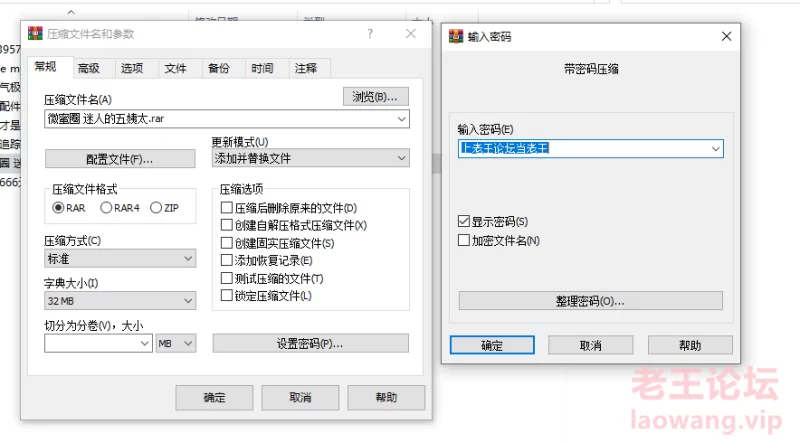The height and width of the screenshot is (443, 800).
Task: Click the 压缩文件名 input field
Action: 220,119
